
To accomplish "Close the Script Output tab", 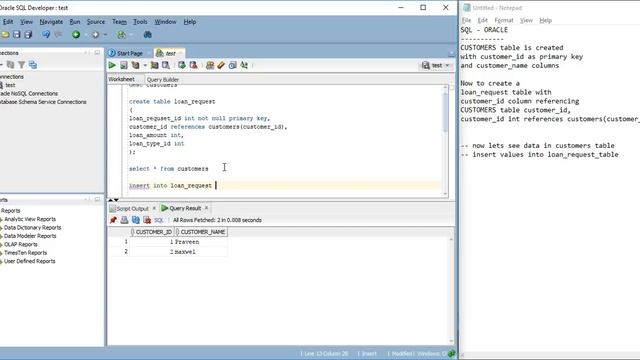I will [154, 208].
